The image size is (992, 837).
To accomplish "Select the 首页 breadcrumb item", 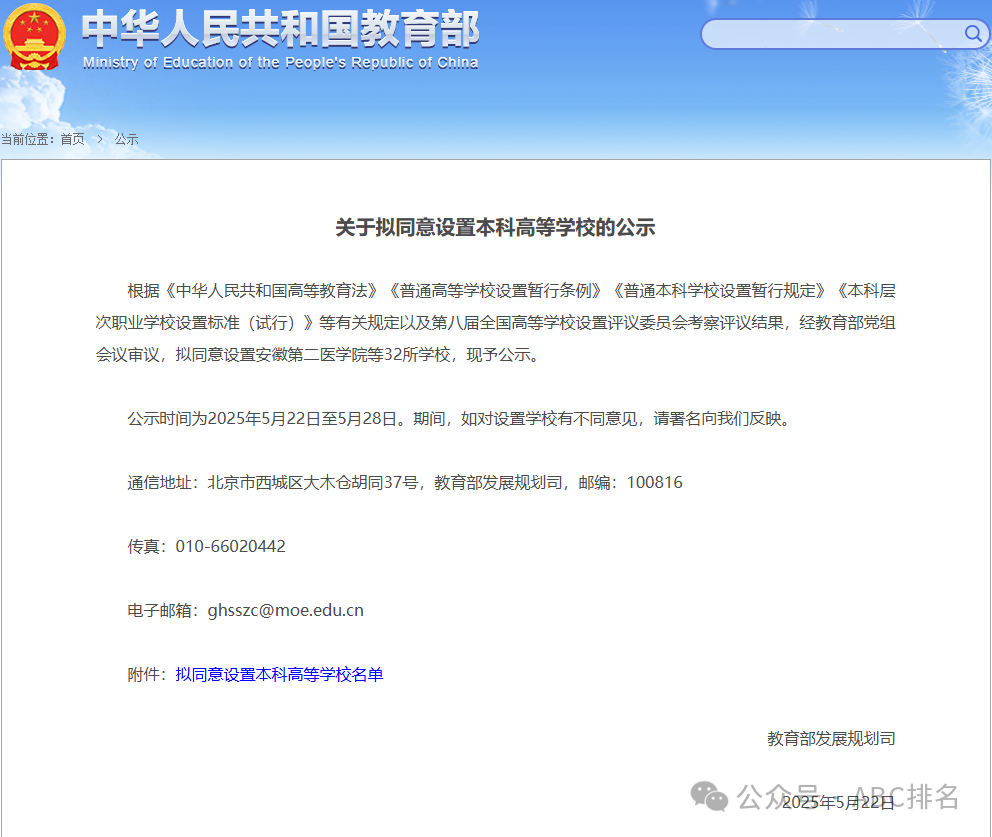I will [71, 140].
